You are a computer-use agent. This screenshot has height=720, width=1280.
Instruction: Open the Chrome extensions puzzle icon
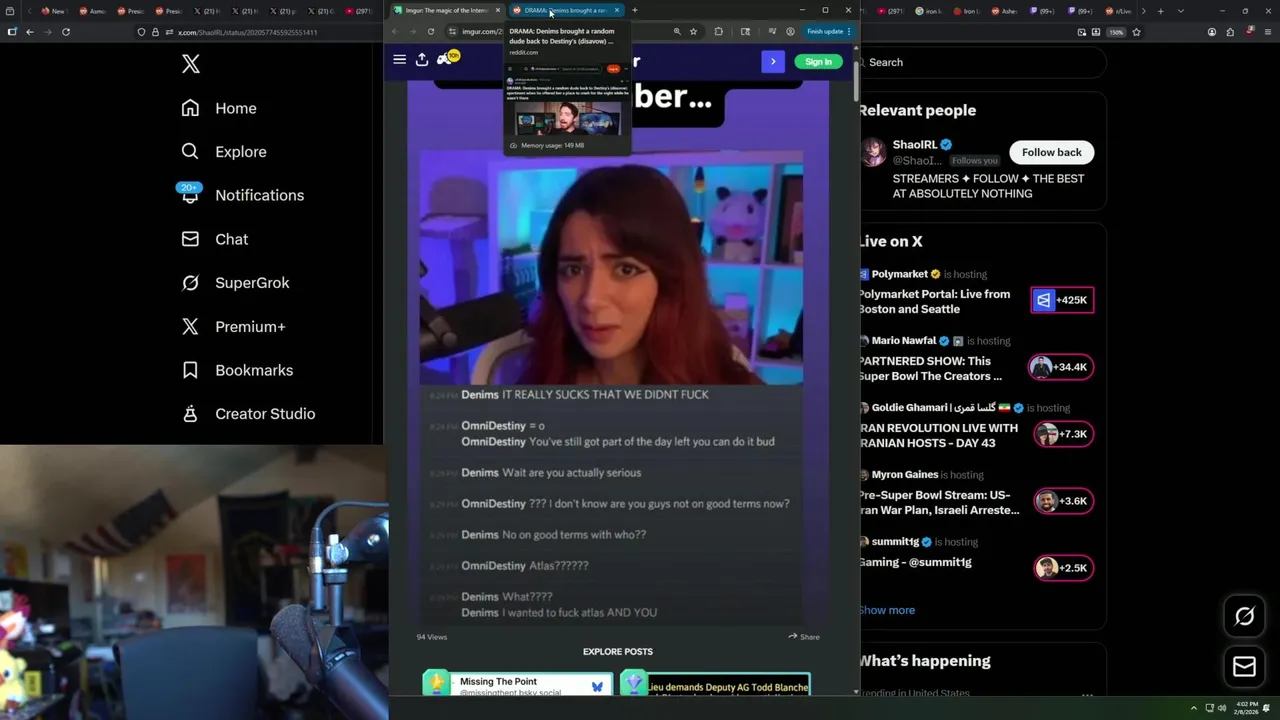click(718, 31)
